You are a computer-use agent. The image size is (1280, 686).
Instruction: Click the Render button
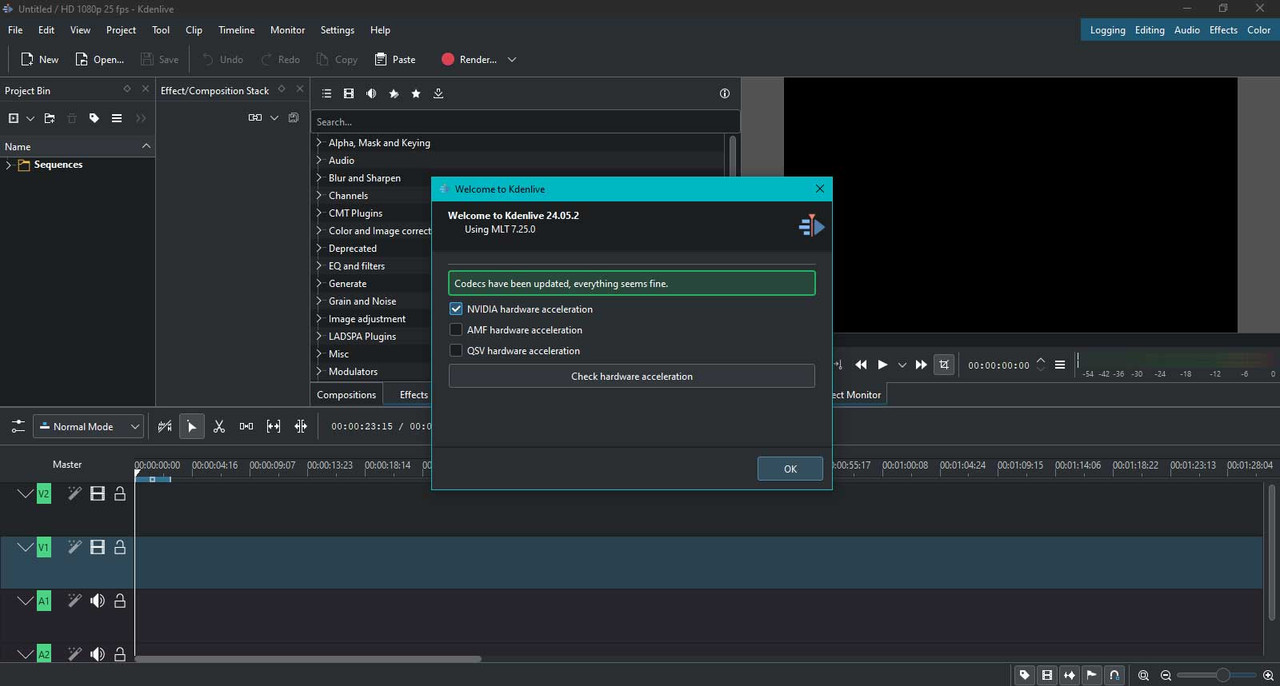468,60
